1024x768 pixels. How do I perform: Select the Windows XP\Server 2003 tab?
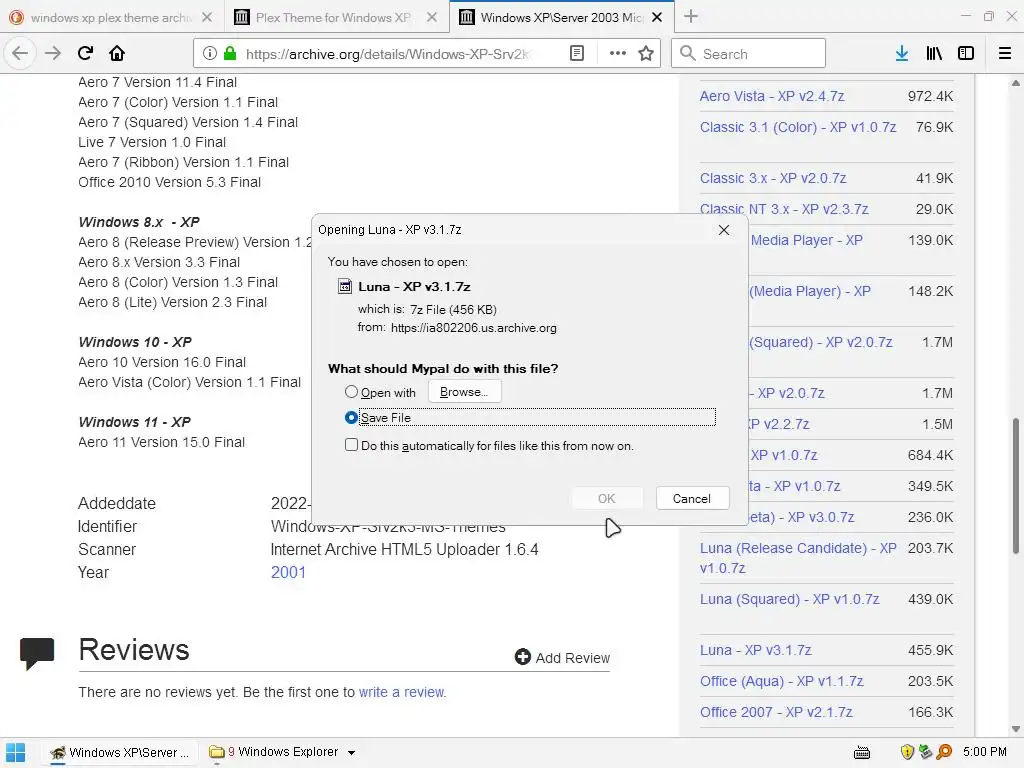coord(560,18)
